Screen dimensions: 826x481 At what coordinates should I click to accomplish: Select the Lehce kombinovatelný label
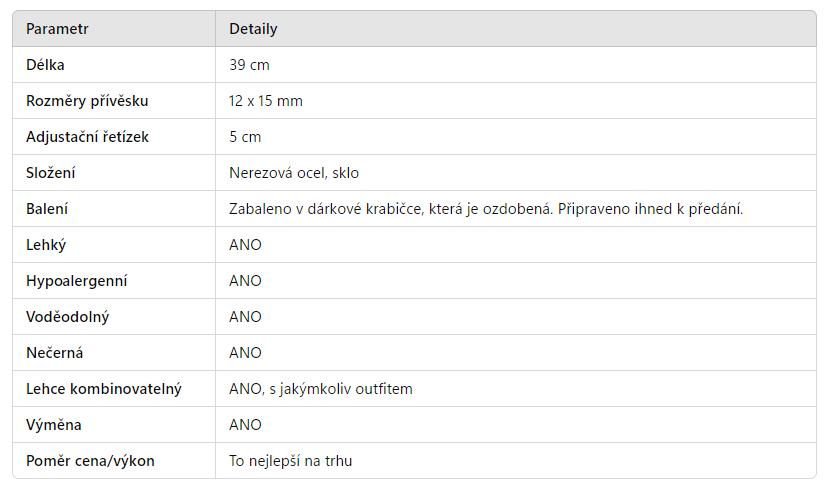[x=103, y=389]
